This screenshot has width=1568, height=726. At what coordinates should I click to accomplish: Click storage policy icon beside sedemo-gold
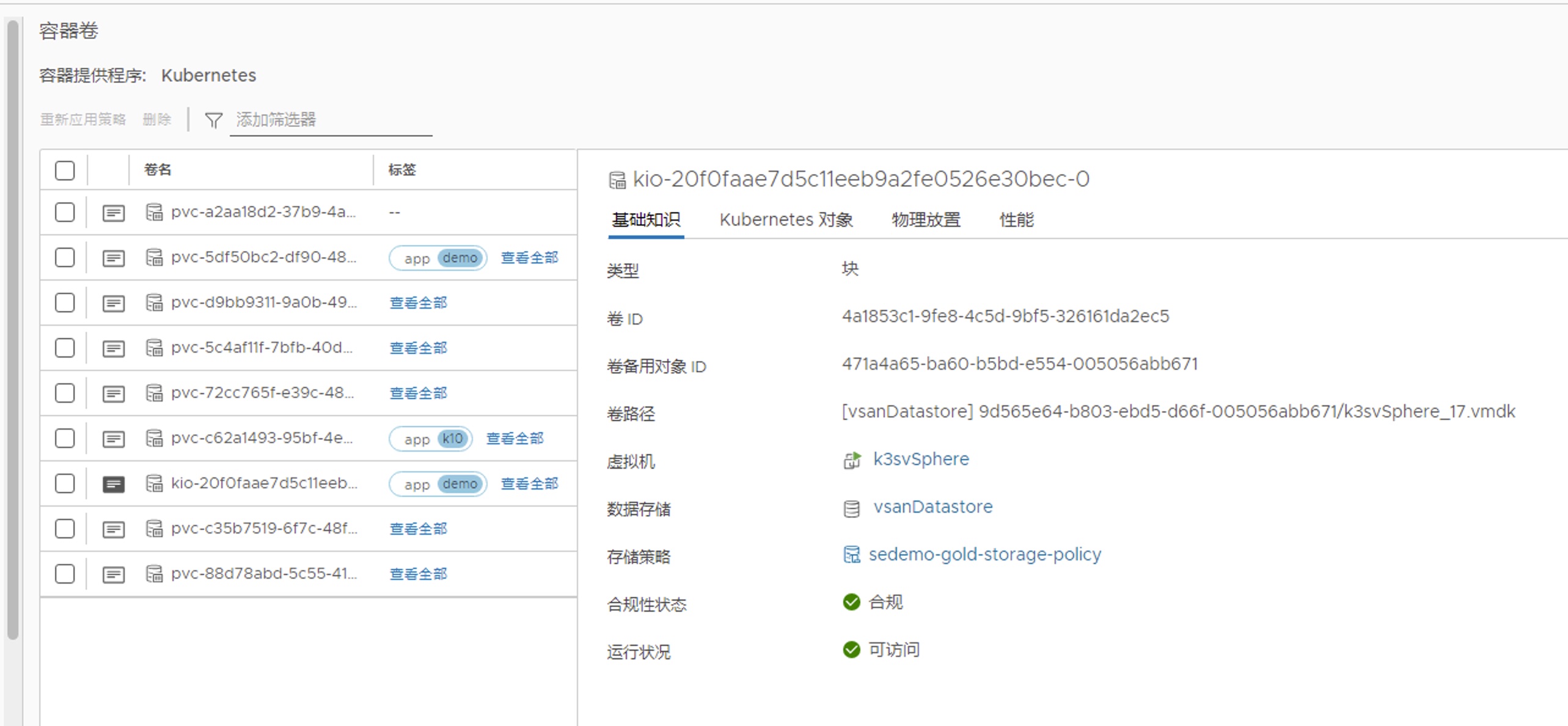coord(851,554)
